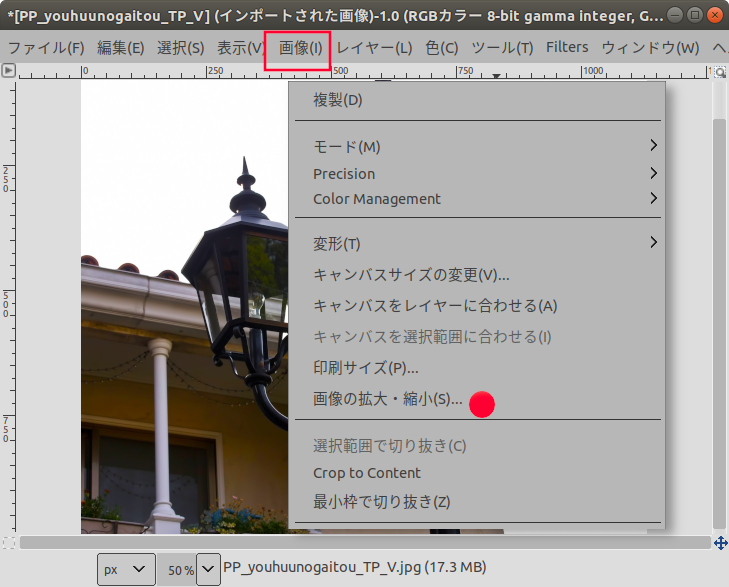Choose 複製(D) from the image menu

coord(477,100)
